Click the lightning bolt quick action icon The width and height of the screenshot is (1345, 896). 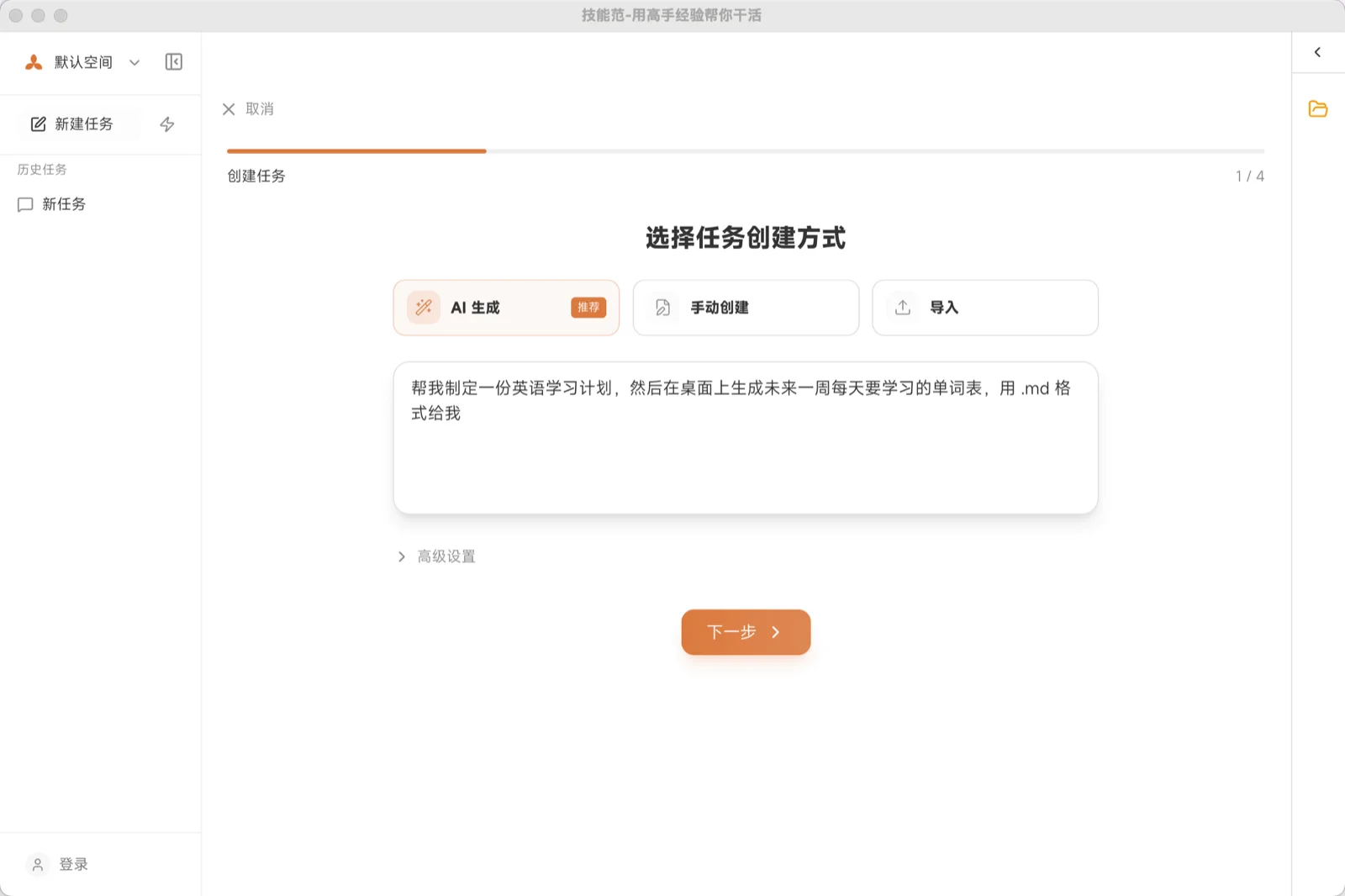coord(167,124)
